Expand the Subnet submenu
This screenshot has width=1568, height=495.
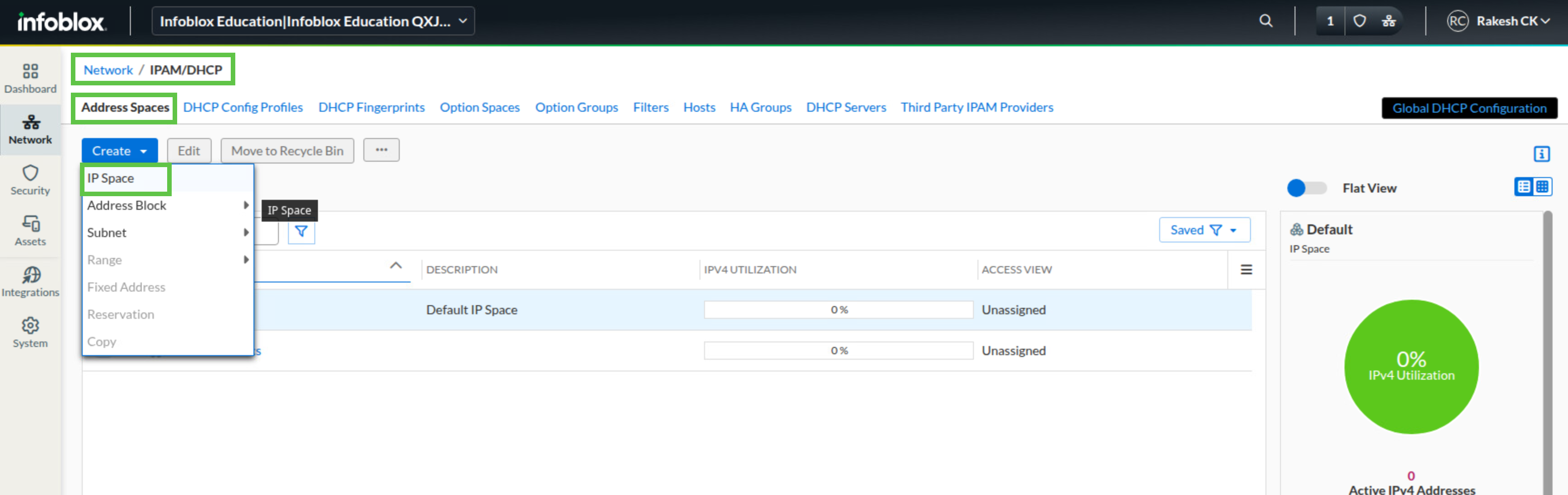point(168,233)
